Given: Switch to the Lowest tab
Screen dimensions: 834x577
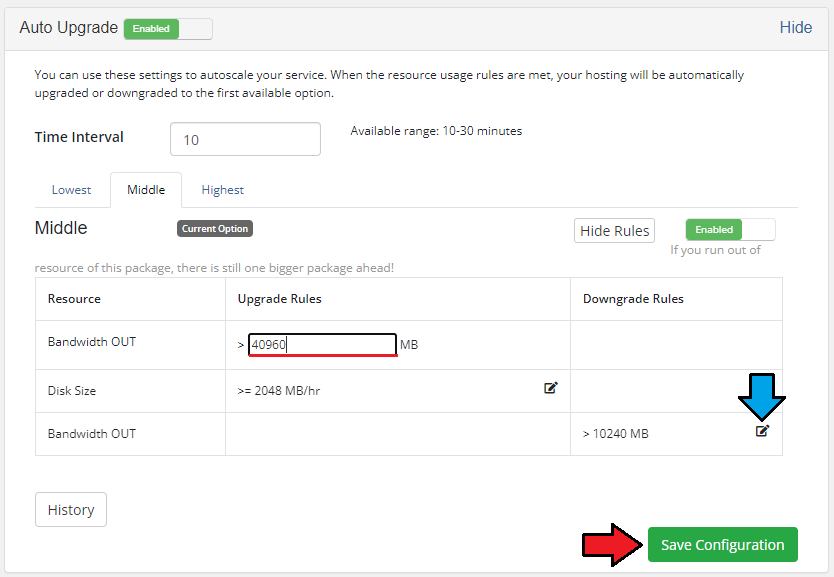Looking at the screenshot, I should (x=71, y=190).
